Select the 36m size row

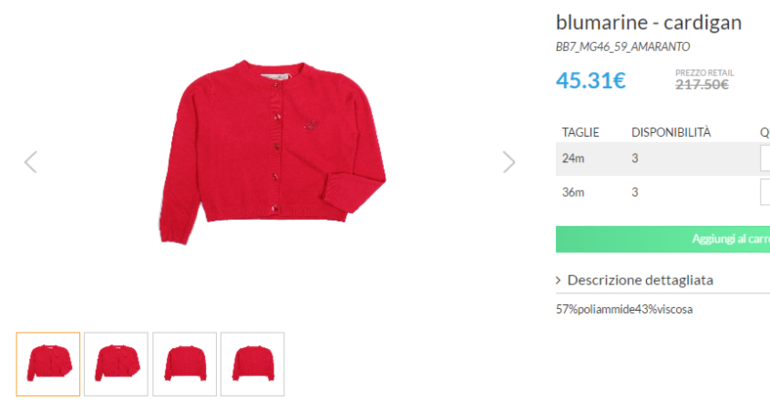(x=663, y=192)
